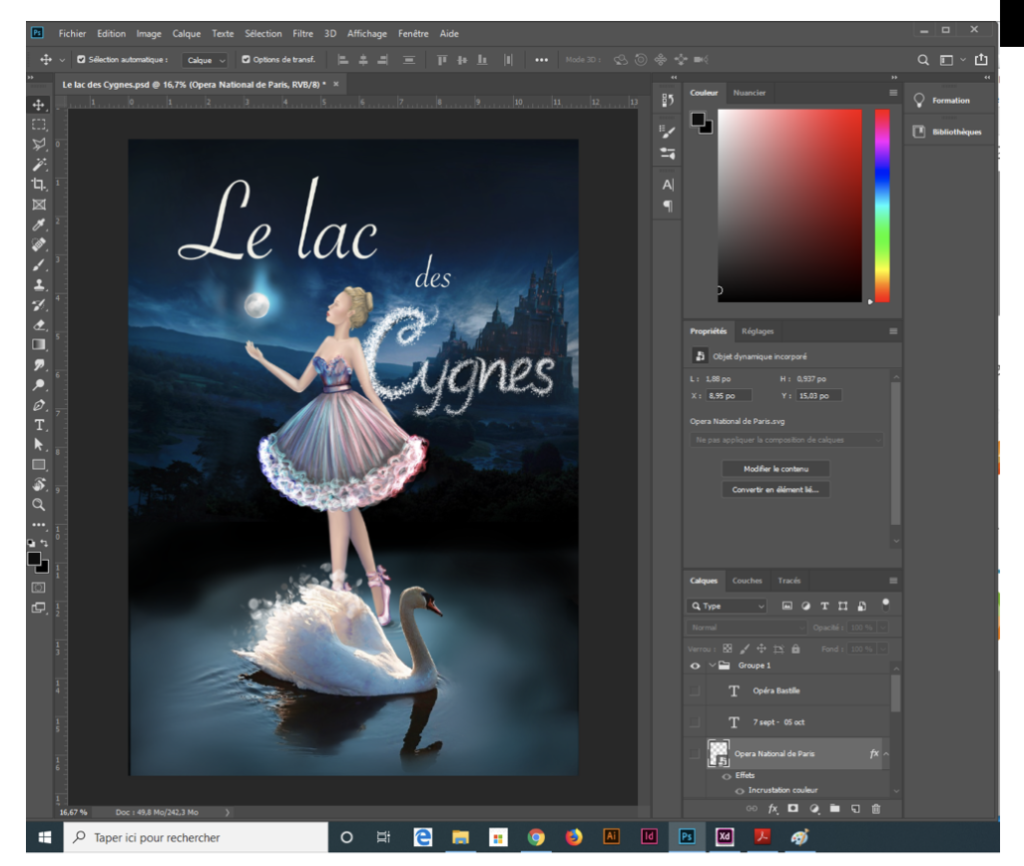Collapse the Groupe 1 folder chevron
The width and height of the screenshot is (1024, 866).
pyautogui.click(x=712, y=666)
